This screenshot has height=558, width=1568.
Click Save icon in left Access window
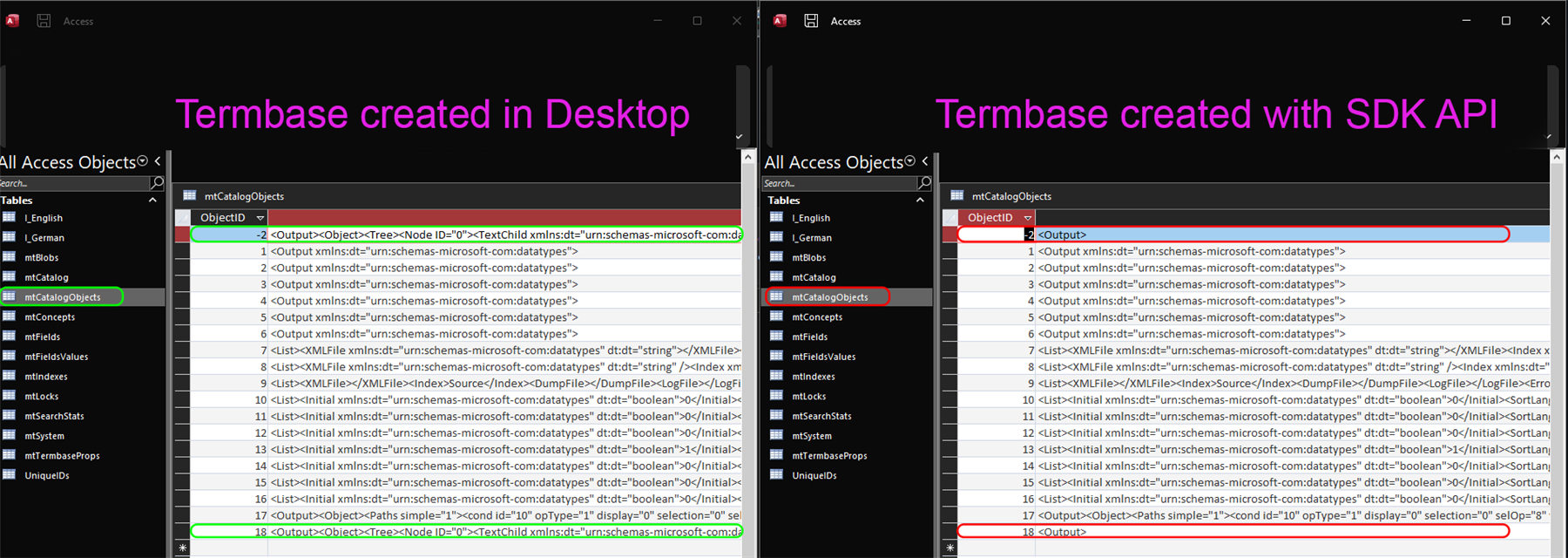[44, 21]
